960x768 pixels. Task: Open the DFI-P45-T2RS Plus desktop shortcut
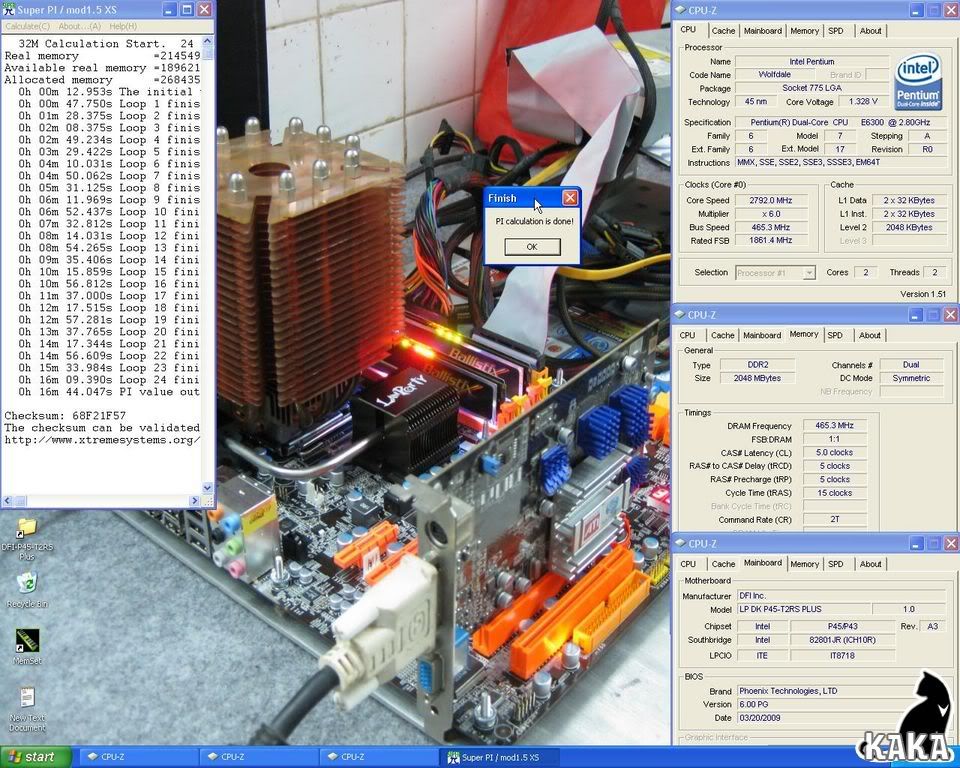point(27,539)
